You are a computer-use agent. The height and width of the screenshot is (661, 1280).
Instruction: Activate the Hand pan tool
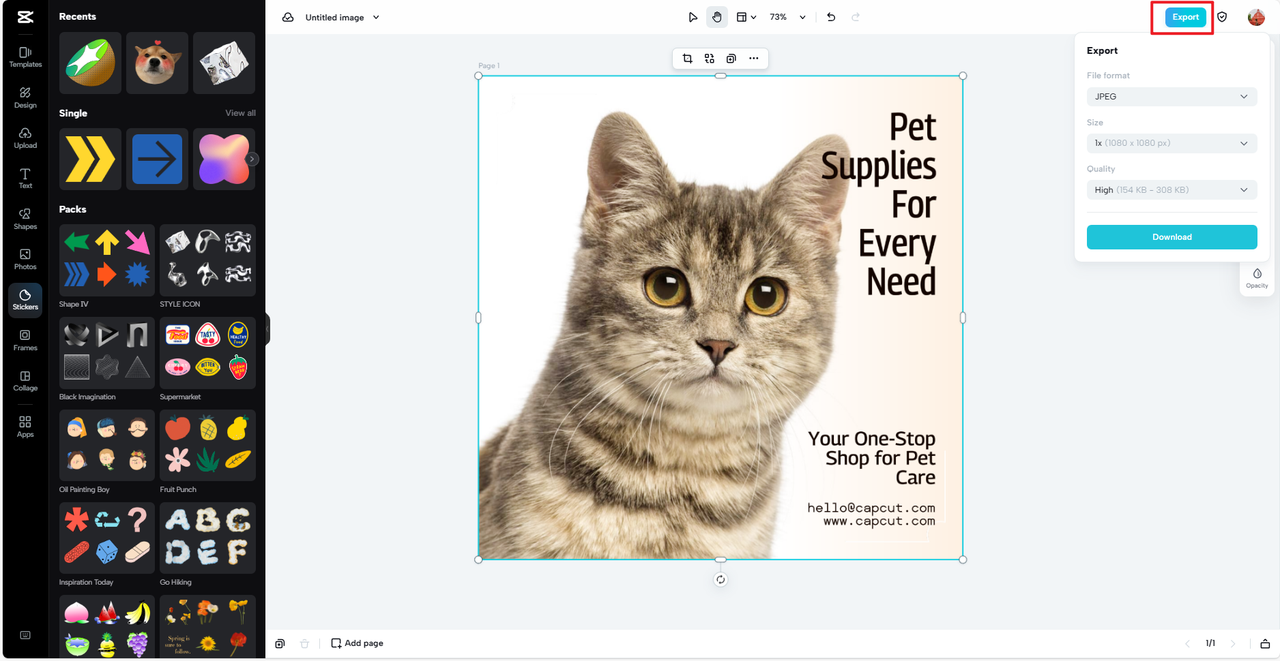717,17
